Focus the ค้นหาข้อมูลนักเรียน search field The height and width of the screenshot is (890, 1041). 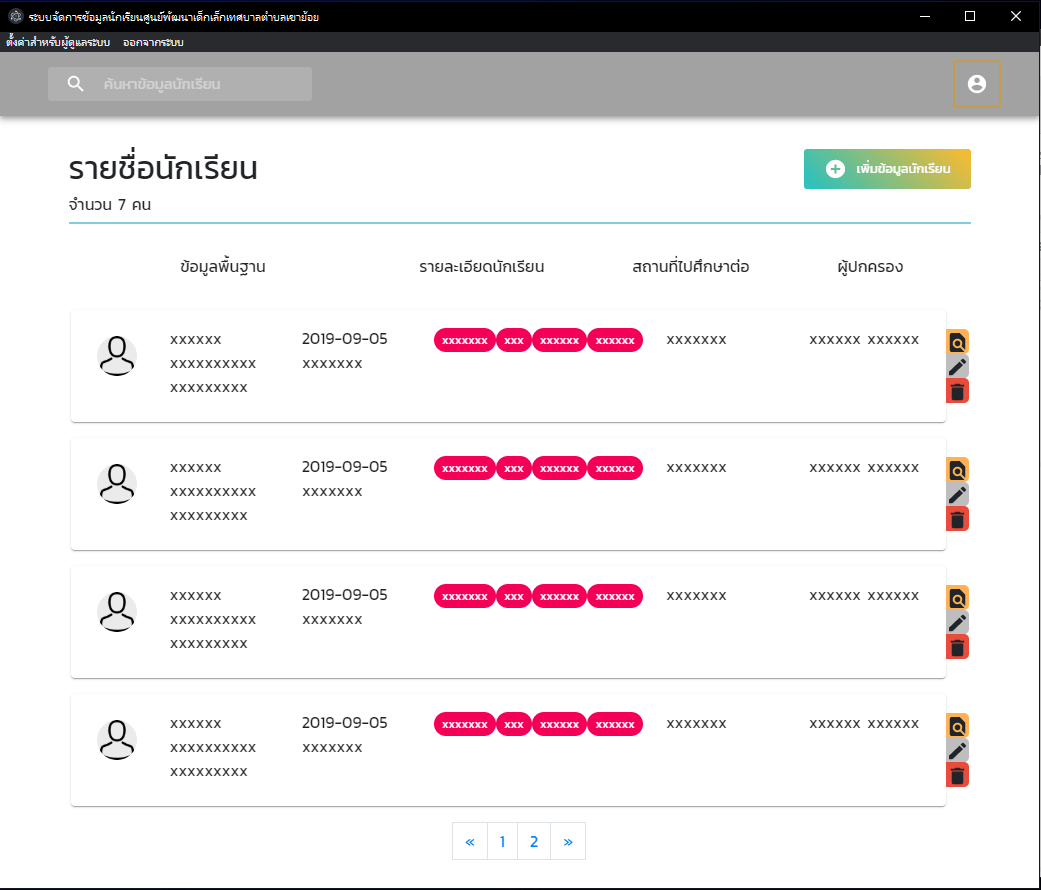200,84
